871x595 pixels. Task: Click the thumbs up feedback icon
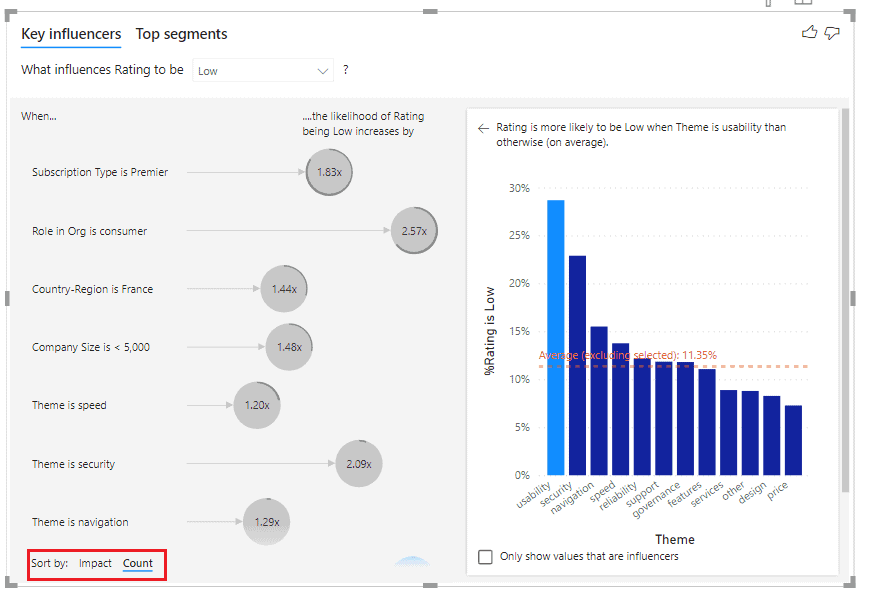point(810,32)
